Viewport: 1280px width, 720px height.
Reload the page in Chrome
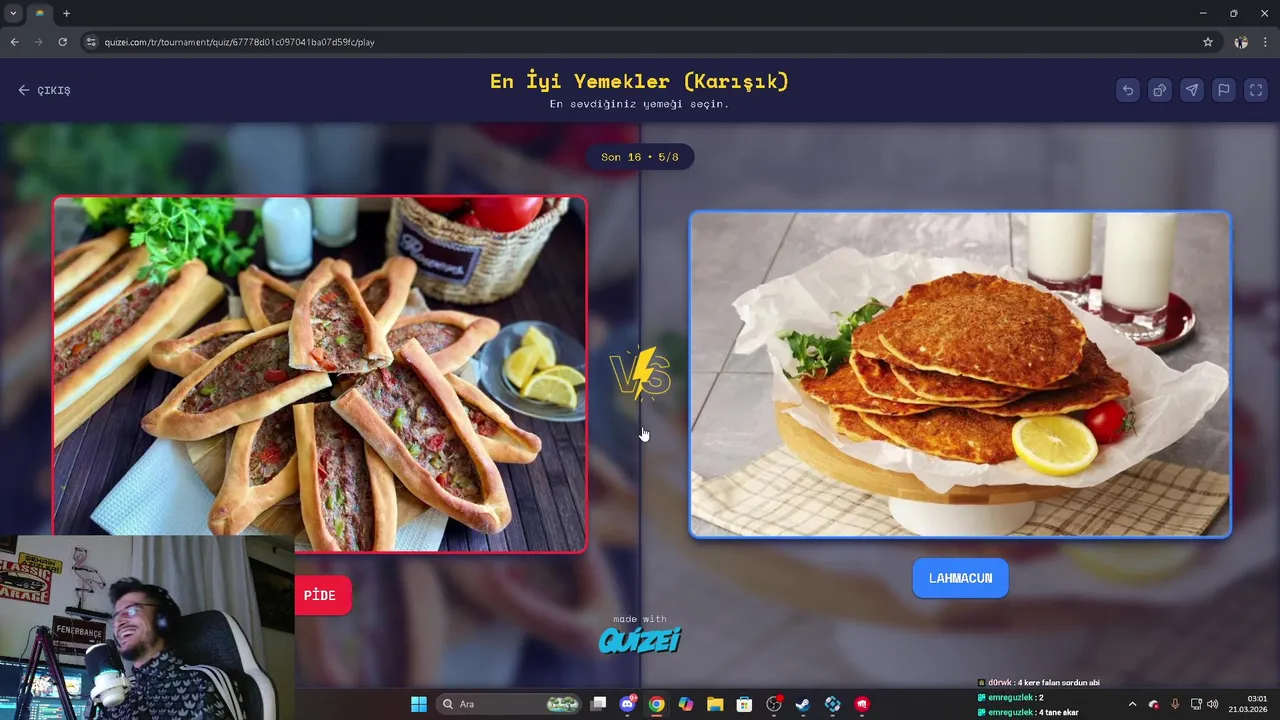[62, 42]
